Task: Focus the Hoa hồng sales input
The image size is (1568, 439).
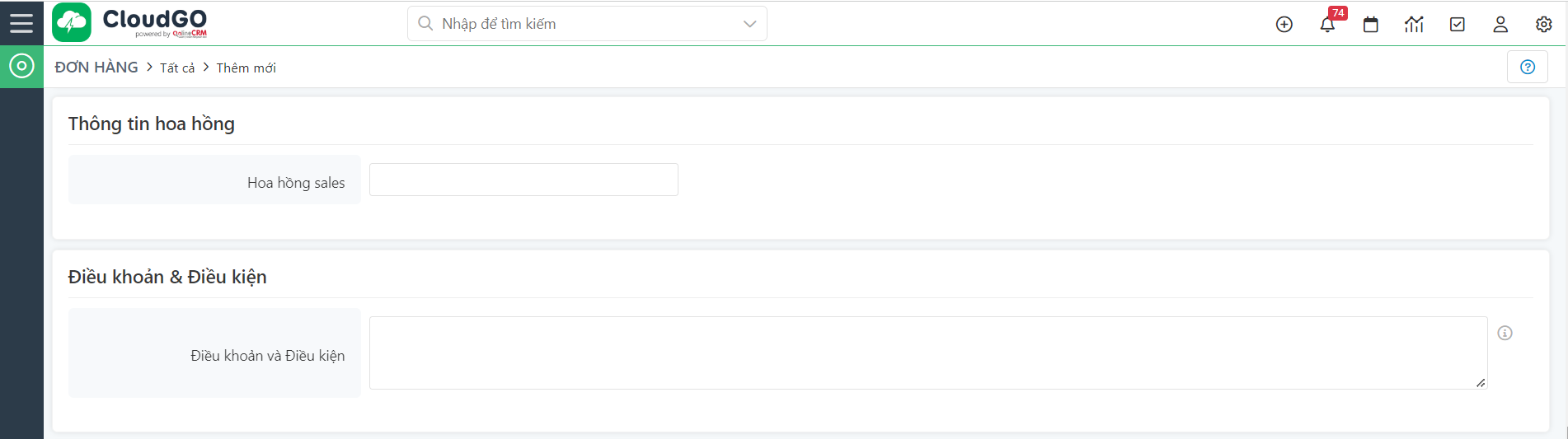Action: [523, 180]
